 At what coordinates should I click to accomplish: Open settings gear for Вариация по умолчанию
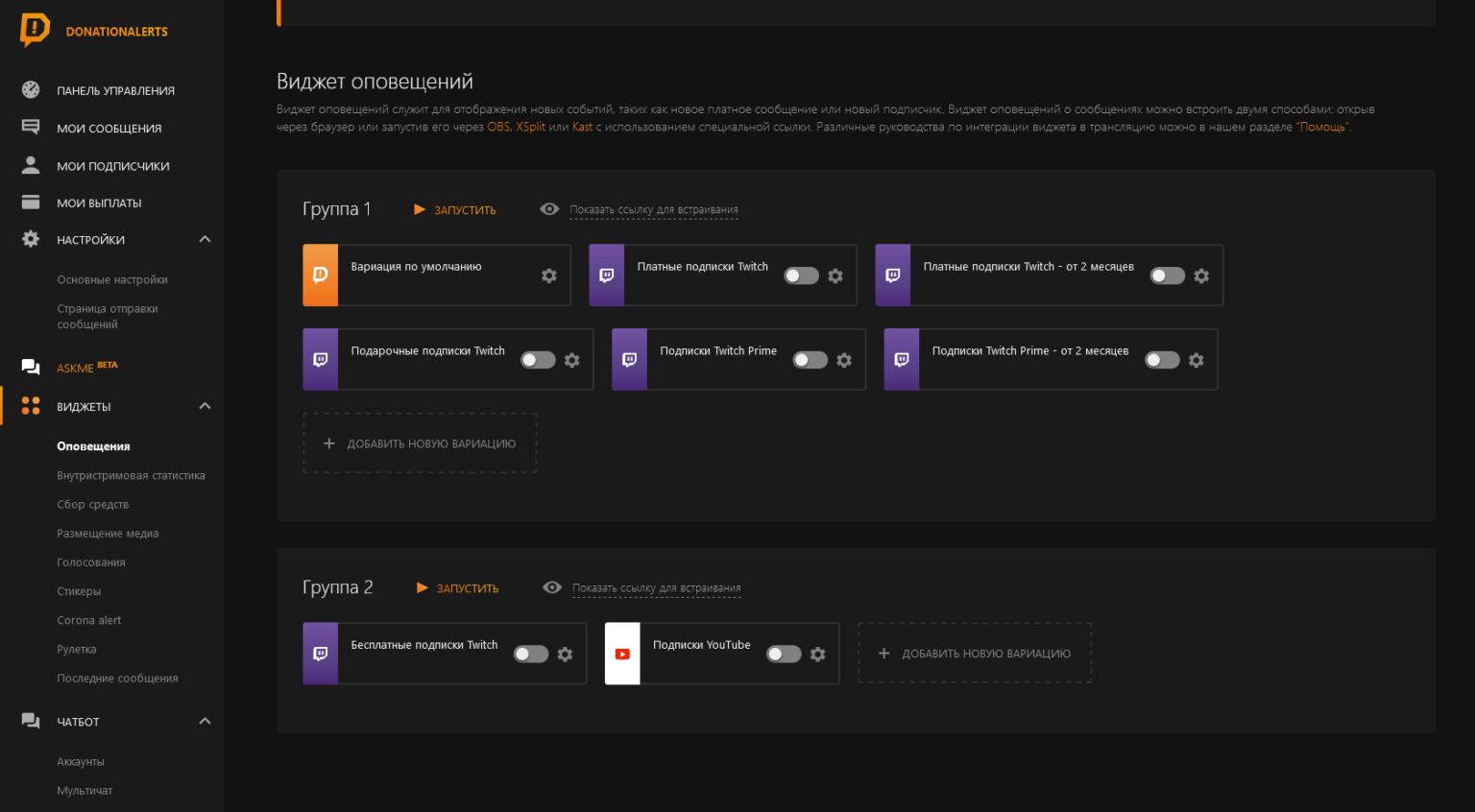click(549, 275)
